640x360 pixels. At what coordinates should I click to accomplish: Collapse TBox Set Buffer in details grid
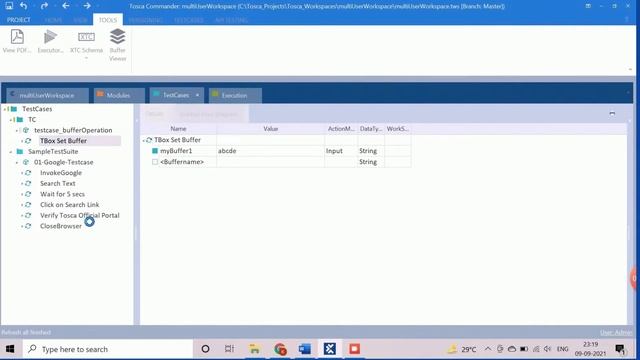pyautogui.click(x=144, y=140)
